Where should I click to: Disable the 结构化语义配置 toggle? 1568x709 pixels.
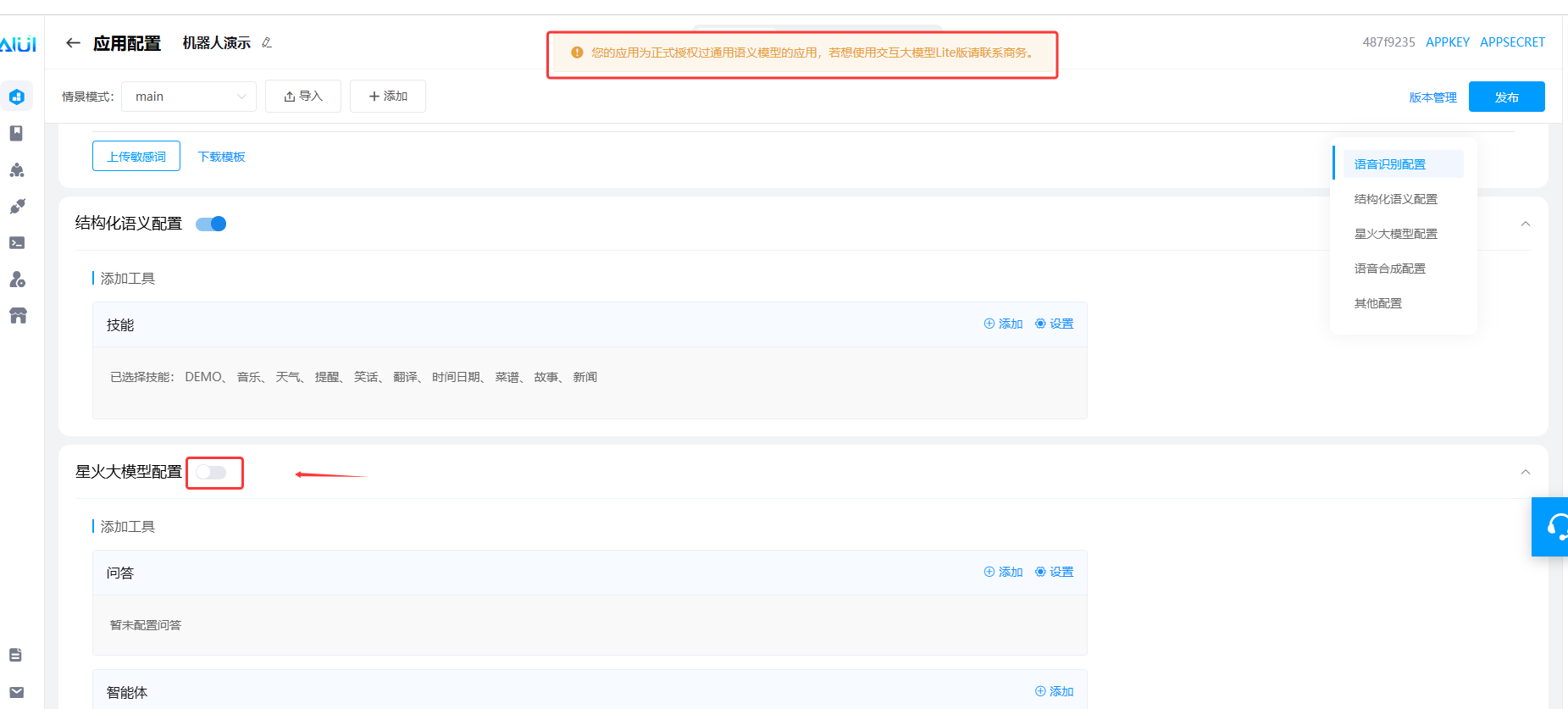tap(211, 224)
